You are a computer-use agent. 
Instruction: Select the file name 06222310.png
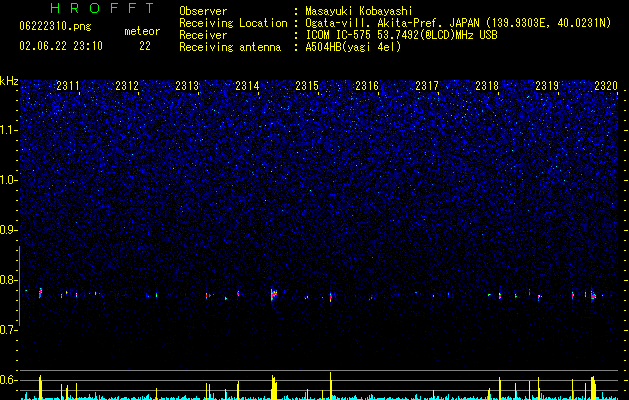point(55,27)
